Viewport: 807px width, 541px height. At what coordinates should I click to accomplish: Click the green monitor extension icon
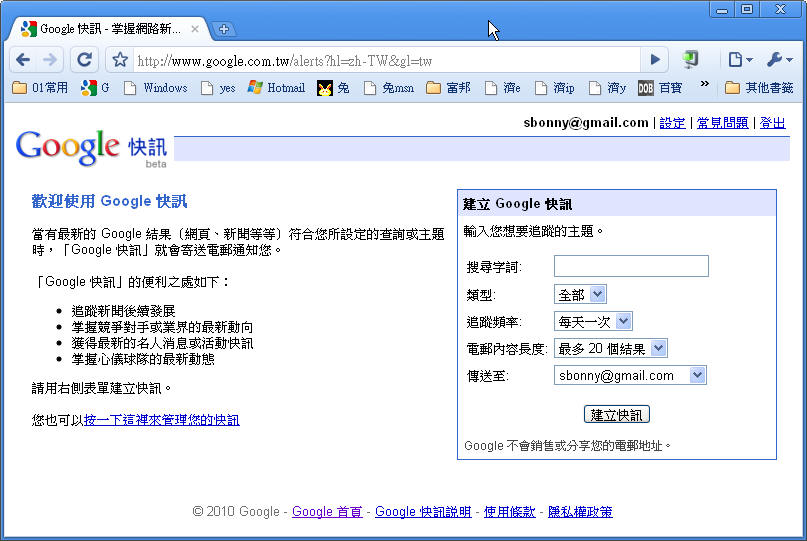691,60
